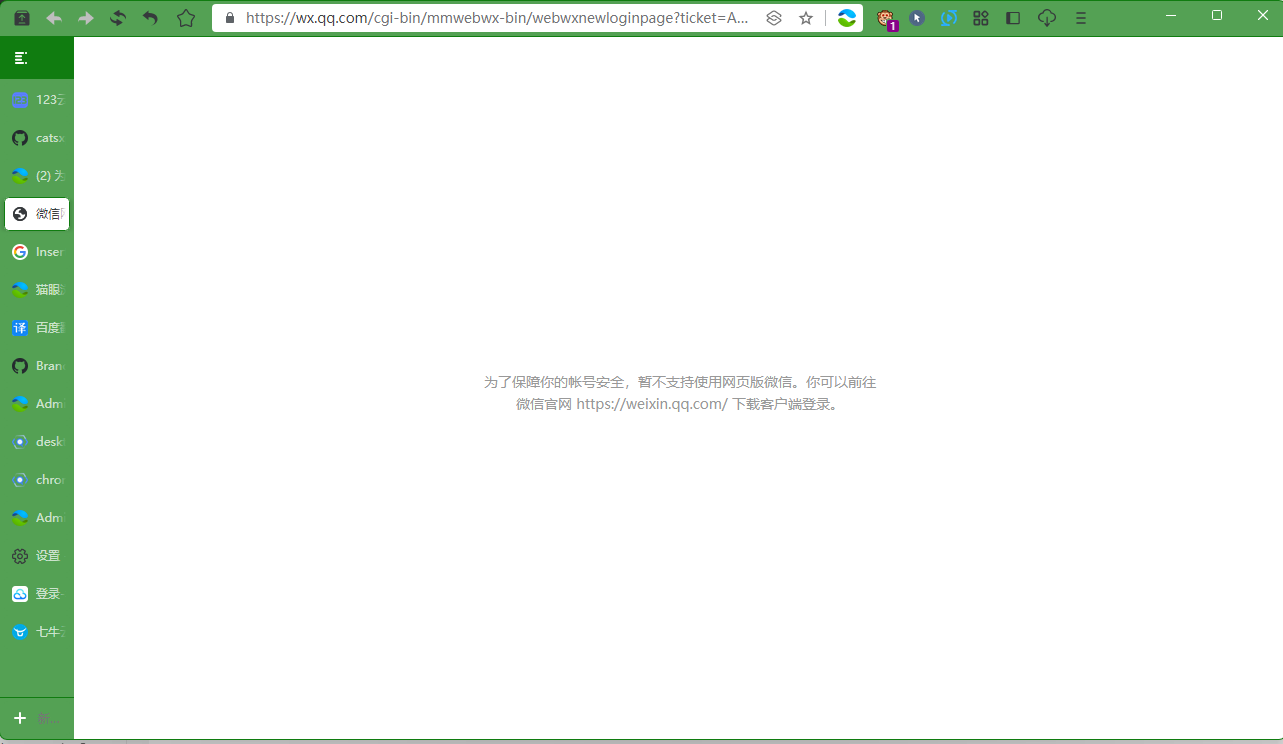Focus the wx.qq.com address bar
The height and width of the screenshot is (744, 1283).
click(497, 18)
